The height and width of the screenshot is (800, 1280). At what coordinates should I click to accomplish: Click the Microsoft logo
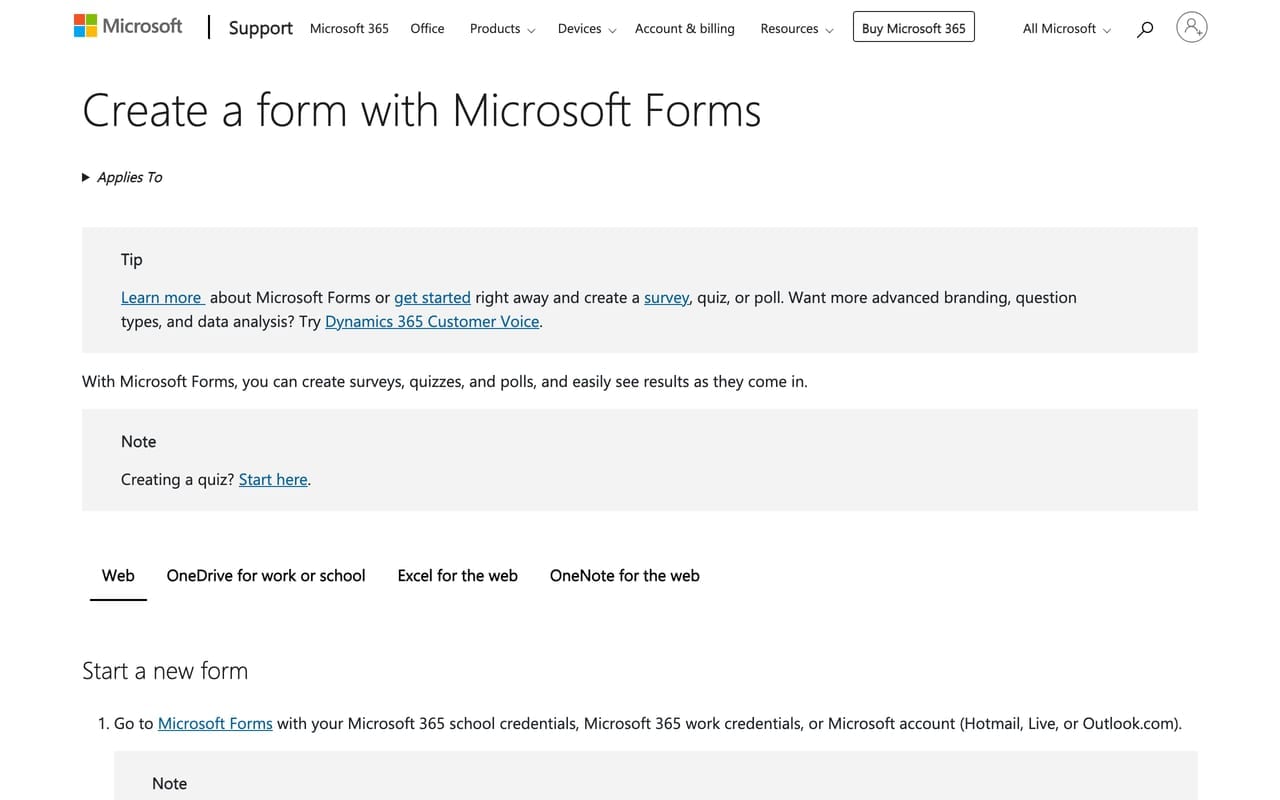coord(128,26)
